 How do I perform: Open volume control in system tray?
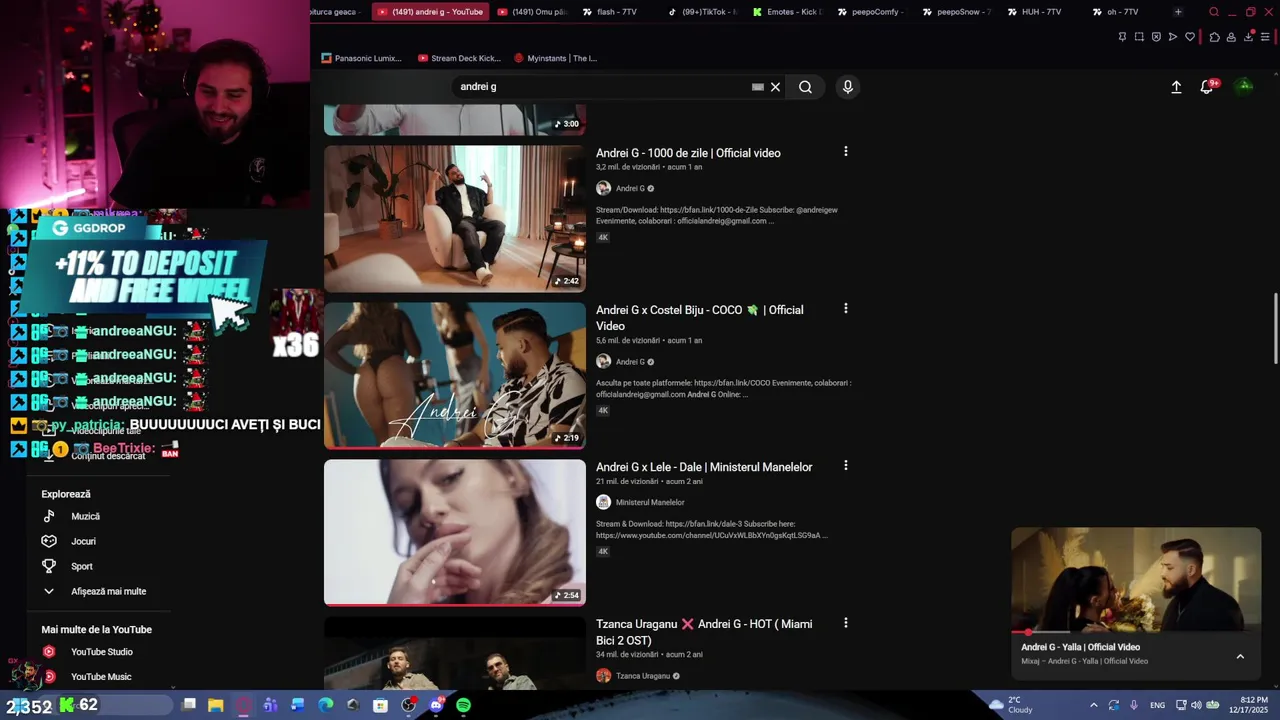click(x=1196, y=705)
